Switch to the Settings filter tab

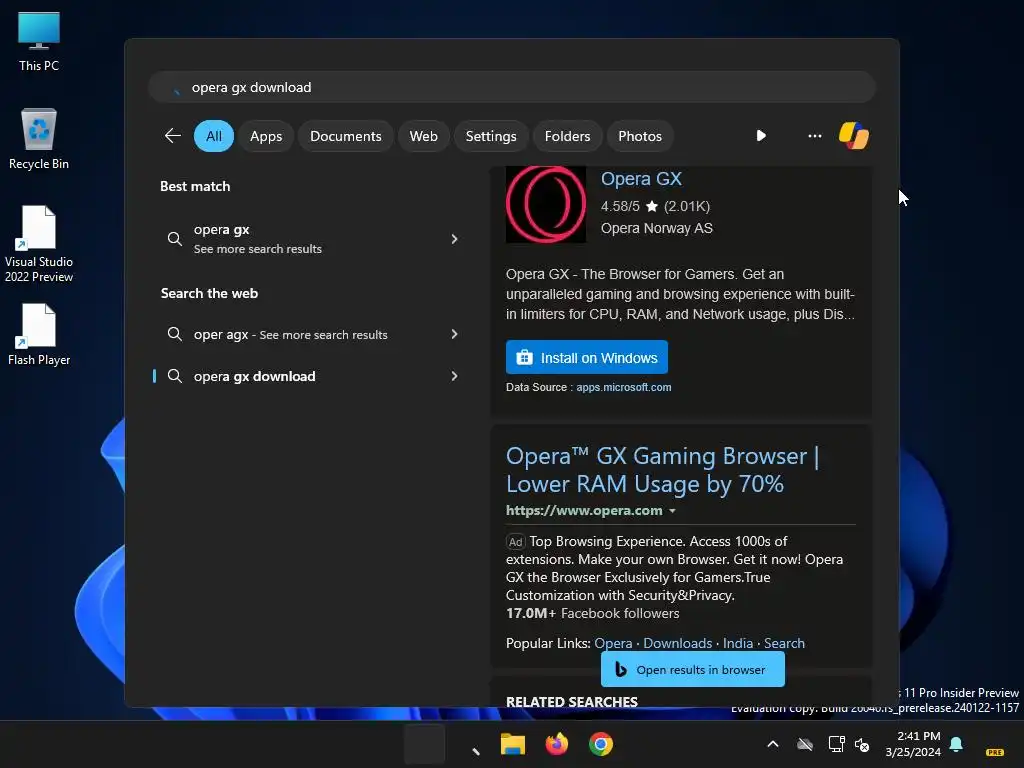point(490,136)
